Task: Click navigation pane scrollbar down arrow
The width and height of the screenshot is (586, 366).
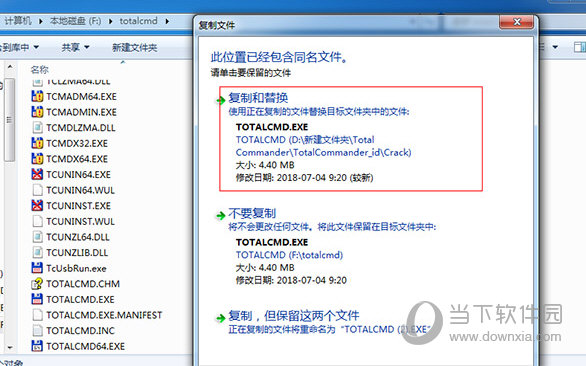Action: [10, 347]
